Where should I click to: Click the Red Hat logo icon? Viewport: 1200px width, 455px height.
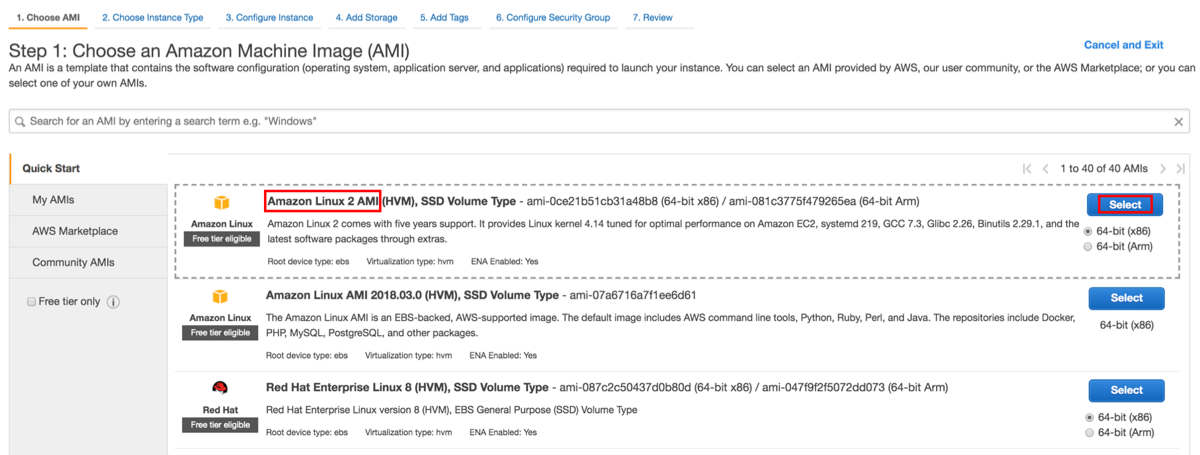tap(221, 389)
